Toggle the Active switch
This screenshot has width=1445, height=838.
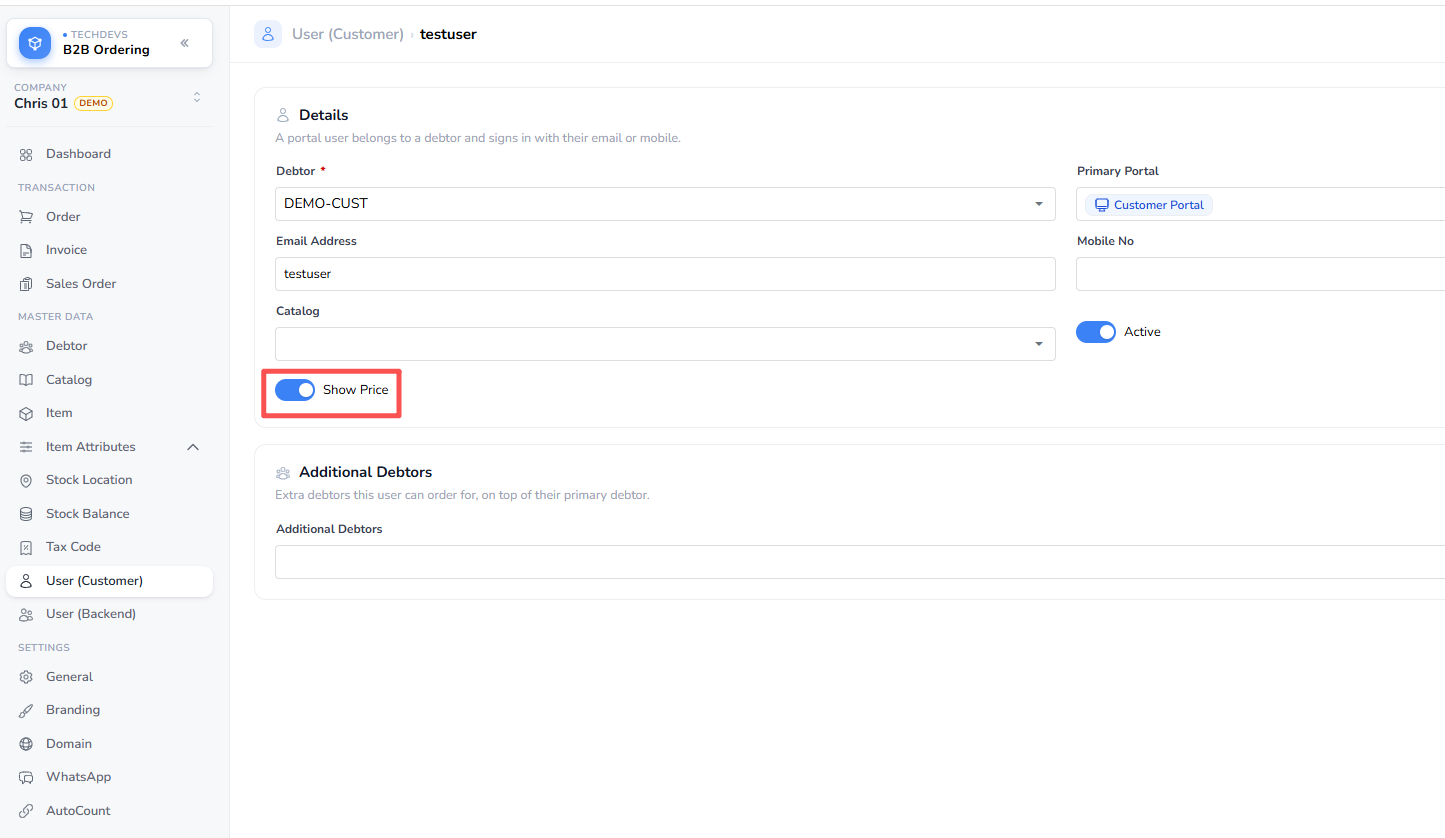(1096, 332)
